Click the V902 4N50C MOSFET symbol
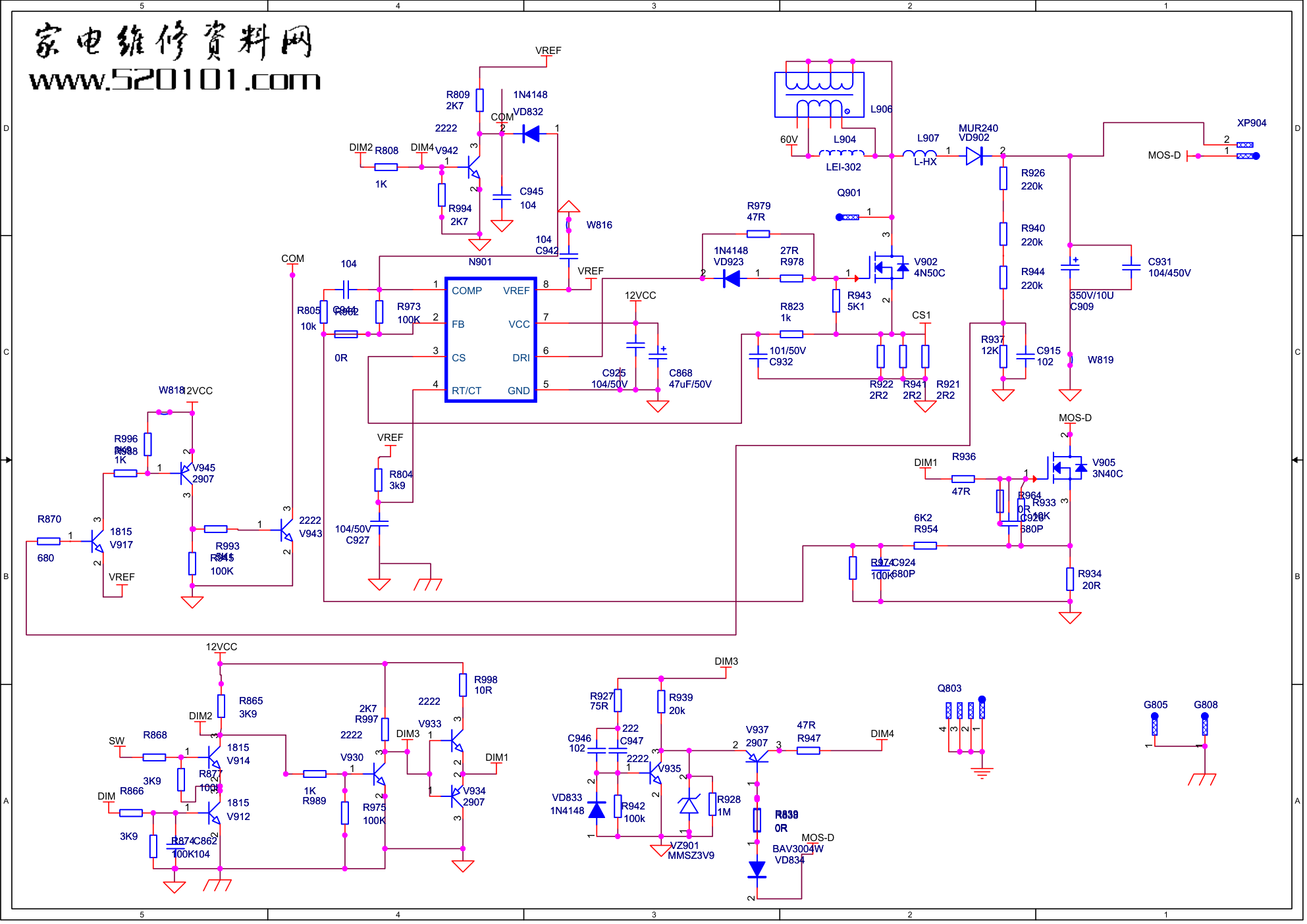 (x=890, y=267)
